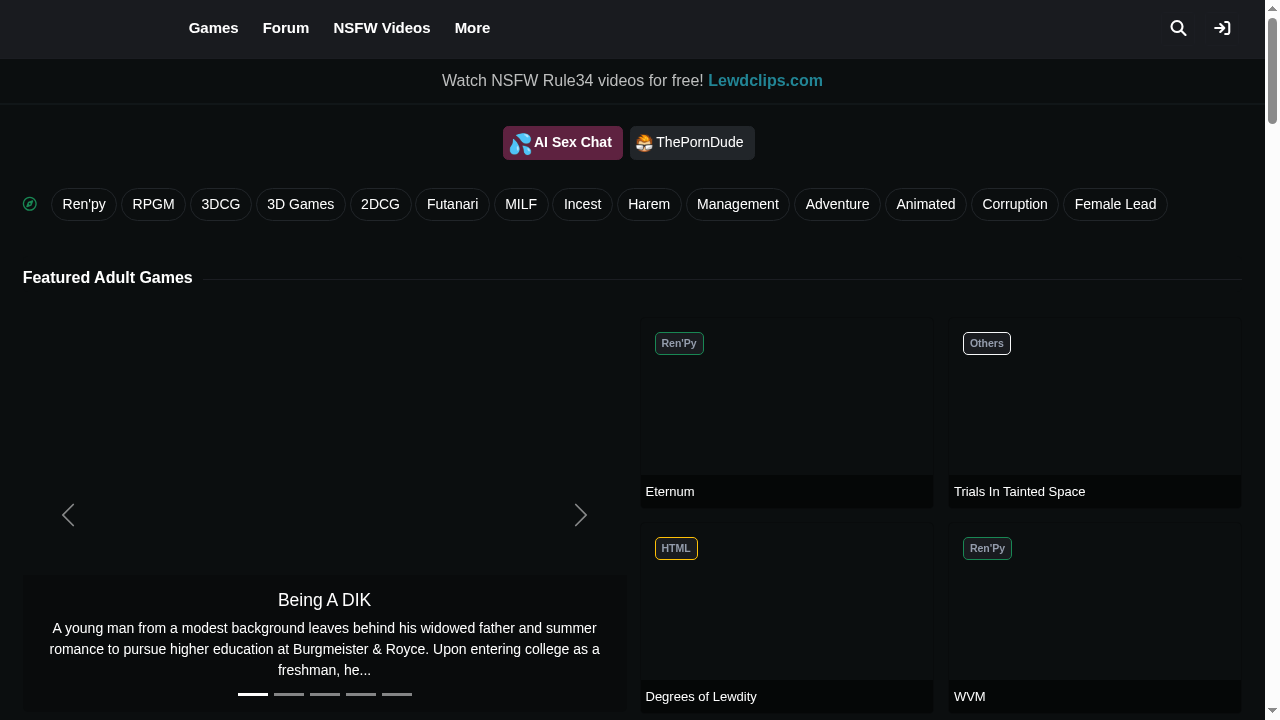
Task: Follow the Lewdclips.com link
Action: [x=765, y=81]
